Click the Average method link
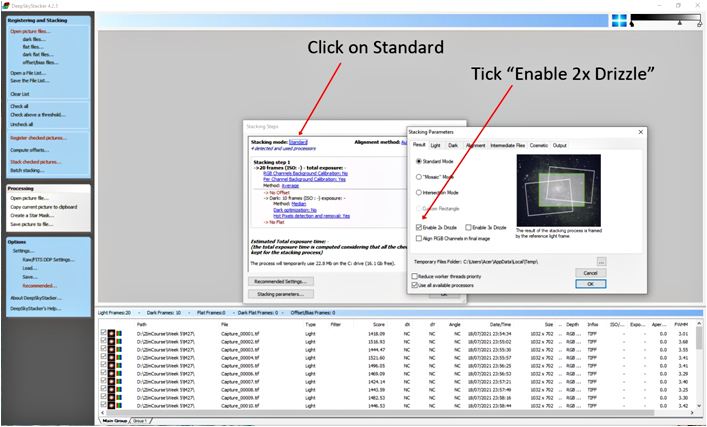This screenshot has height=427, width=707. (290, 185)
